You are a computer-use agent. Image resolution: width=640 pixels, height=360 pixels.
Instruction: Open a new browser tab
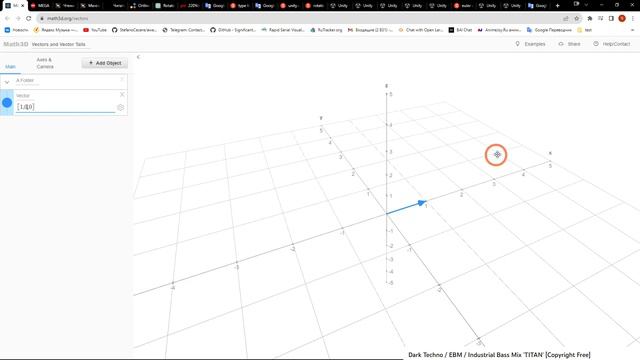click(558, 6)
